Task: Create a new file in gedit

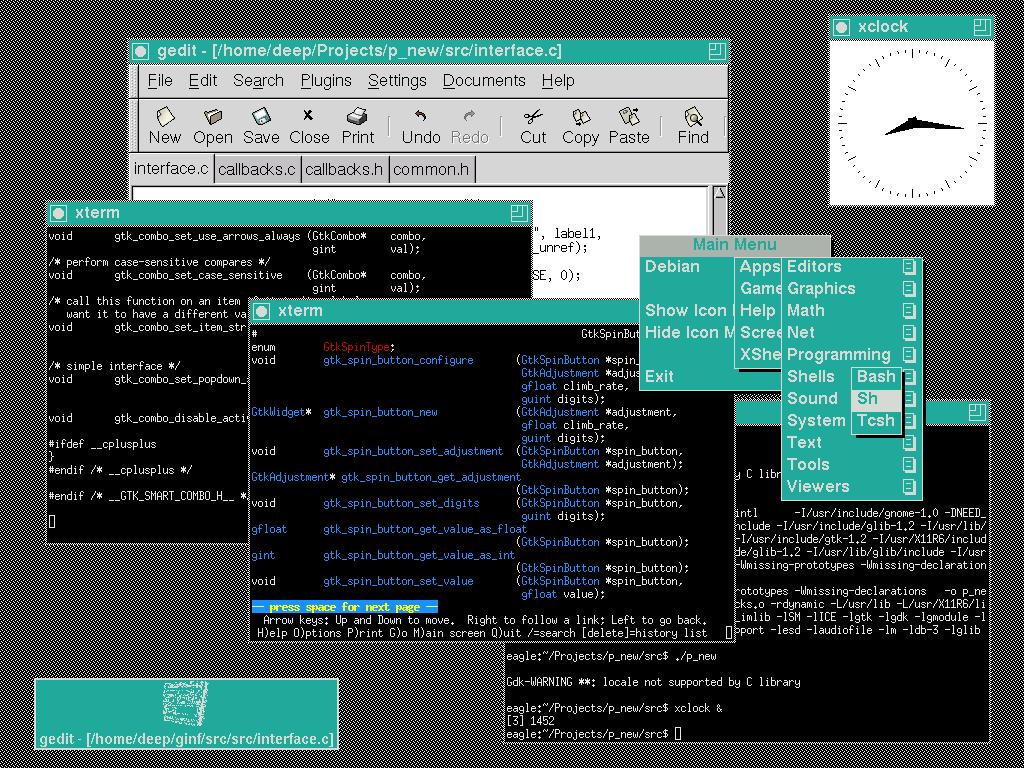Action: (164, 124)
